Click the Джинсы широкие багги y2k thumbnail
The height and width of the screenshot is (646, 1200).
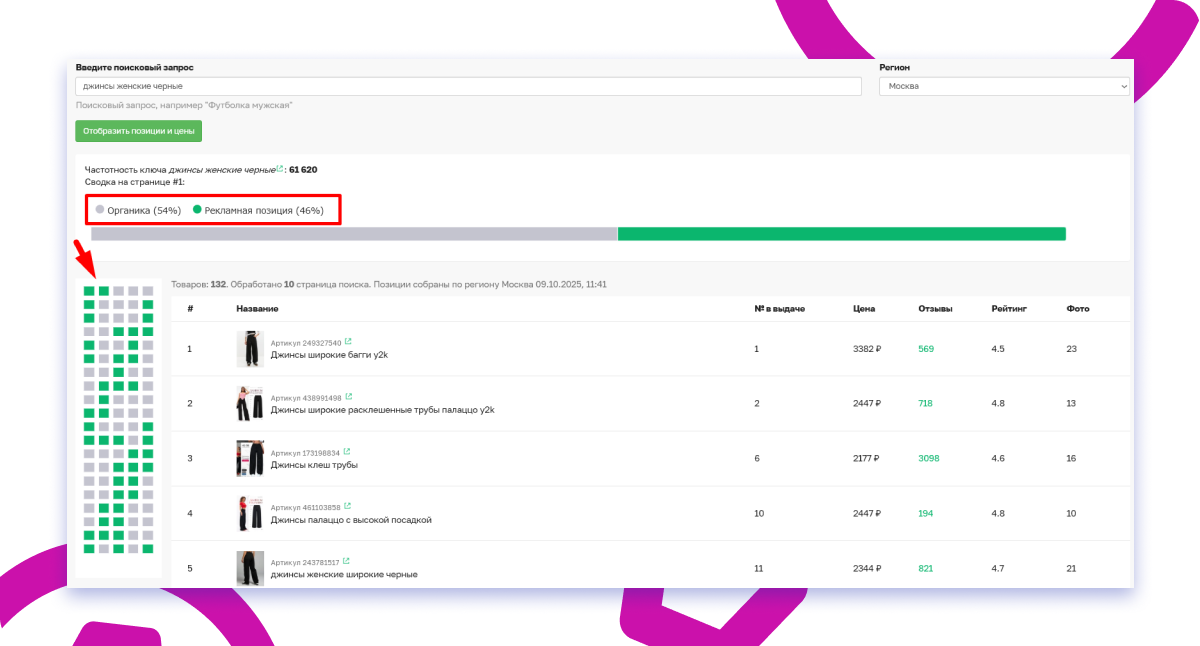click(250, 349)
